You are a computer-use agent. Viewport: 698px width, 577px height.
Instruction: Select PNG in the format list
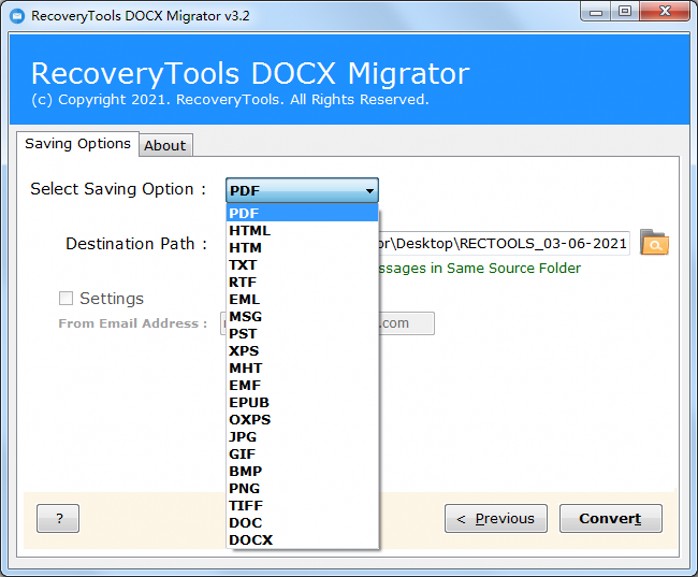[302, 488]
